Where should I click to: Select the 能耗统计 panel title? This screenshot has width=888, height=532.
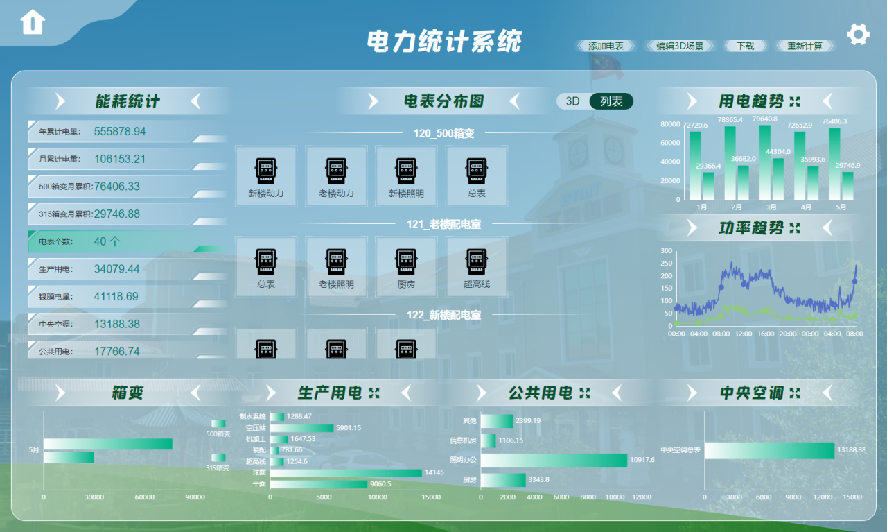point(127,101)
